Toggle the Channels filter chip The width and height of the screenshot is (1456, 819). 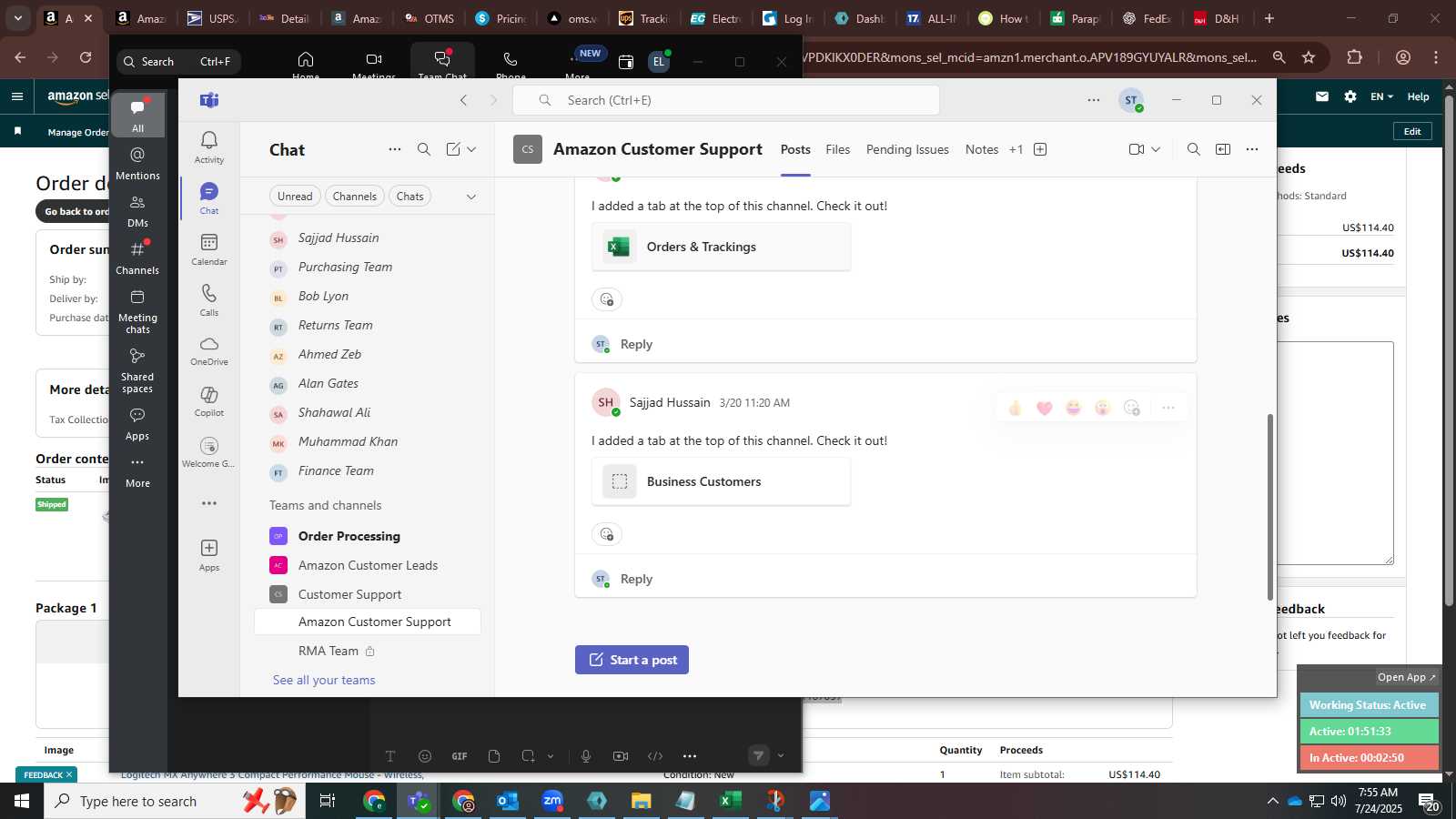coord(355,197)
